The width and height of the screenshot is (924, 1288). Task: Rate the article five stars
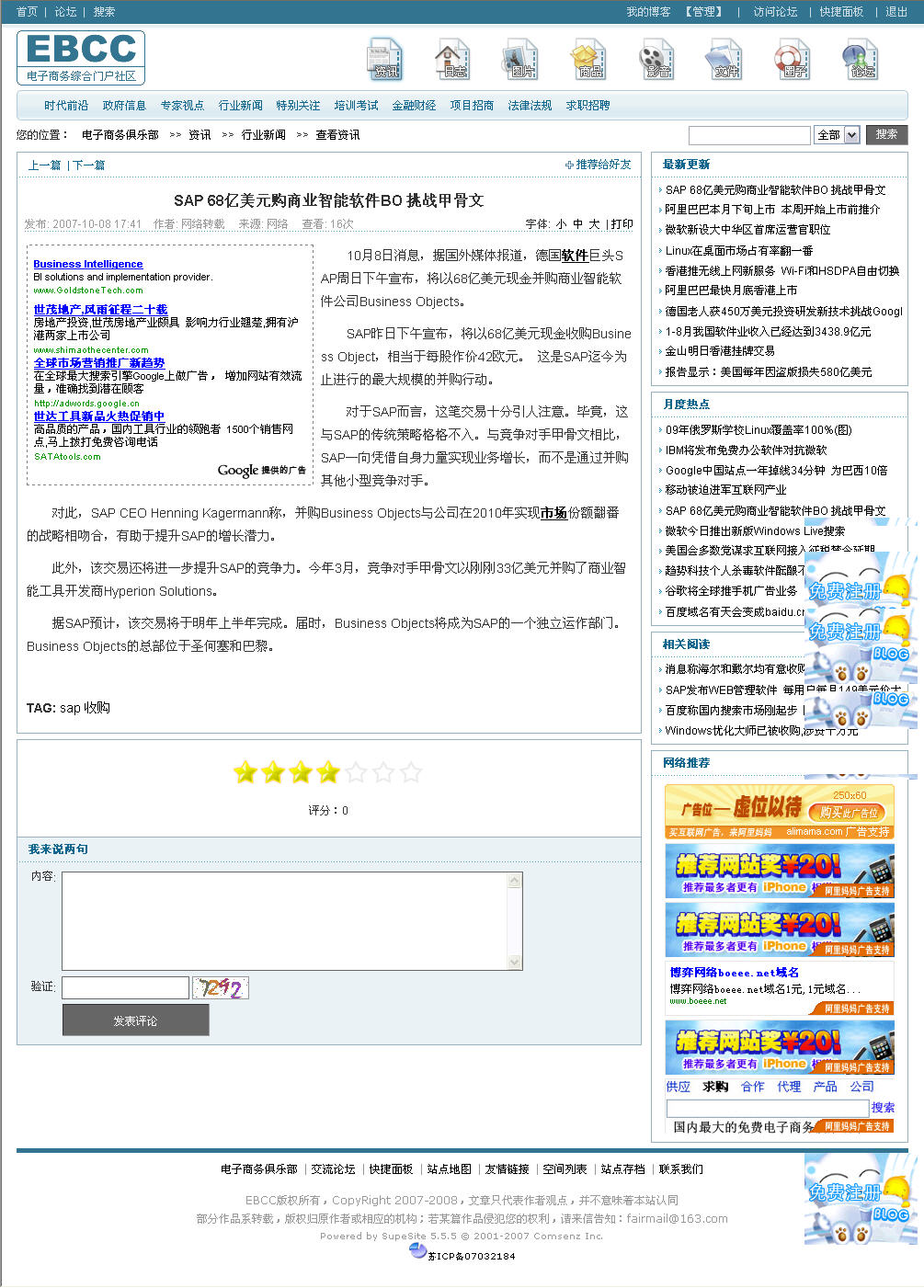[x=356, y=772]
